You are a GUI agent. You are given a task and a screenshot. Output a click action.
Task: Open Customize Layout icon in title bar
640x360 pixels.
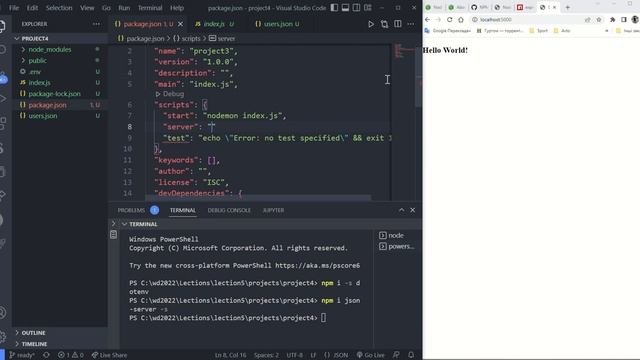pyautogui.click(x=368, y=8)
